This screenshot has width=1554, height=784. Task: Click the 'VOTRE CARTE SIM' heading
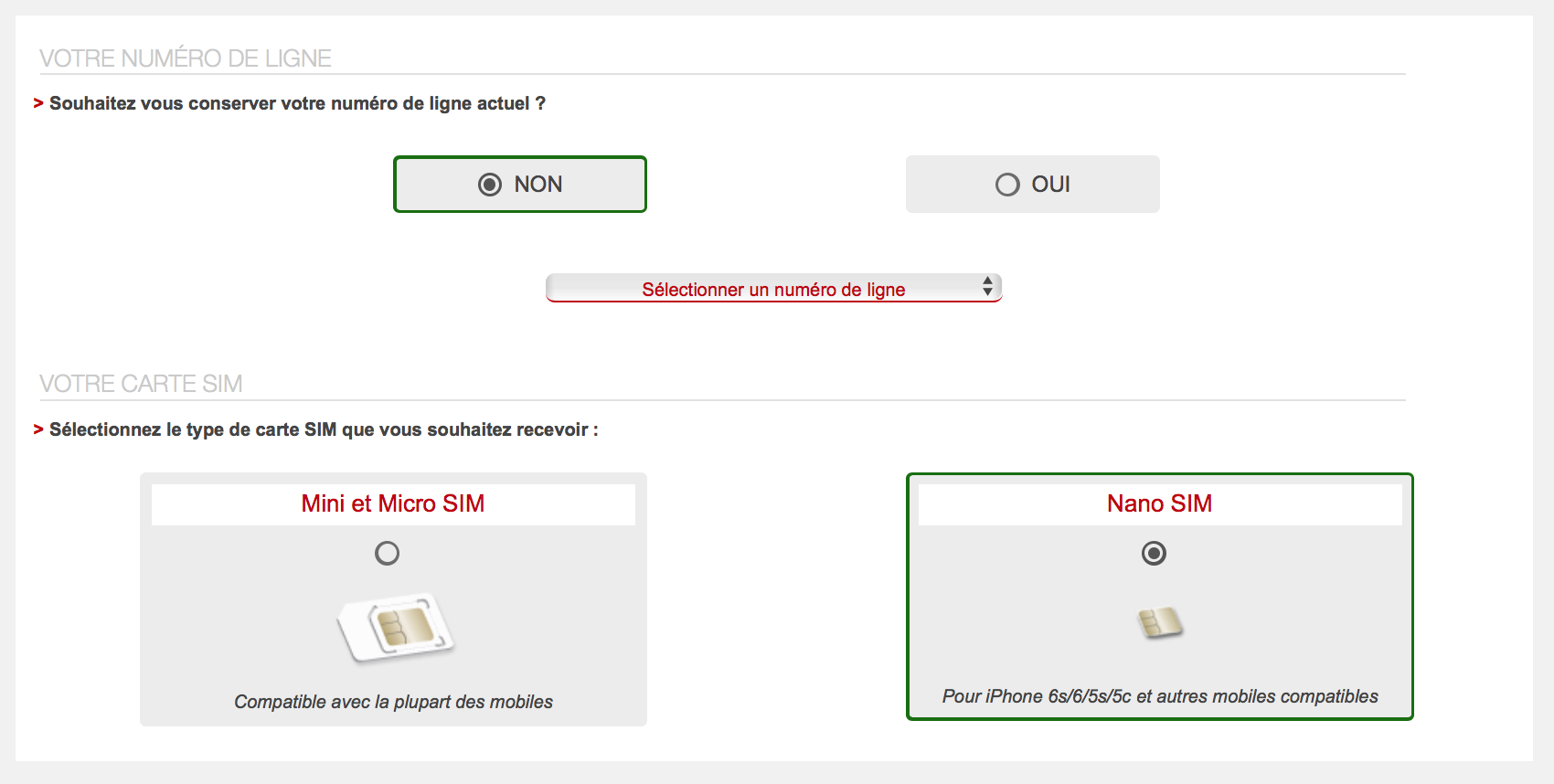141,384
